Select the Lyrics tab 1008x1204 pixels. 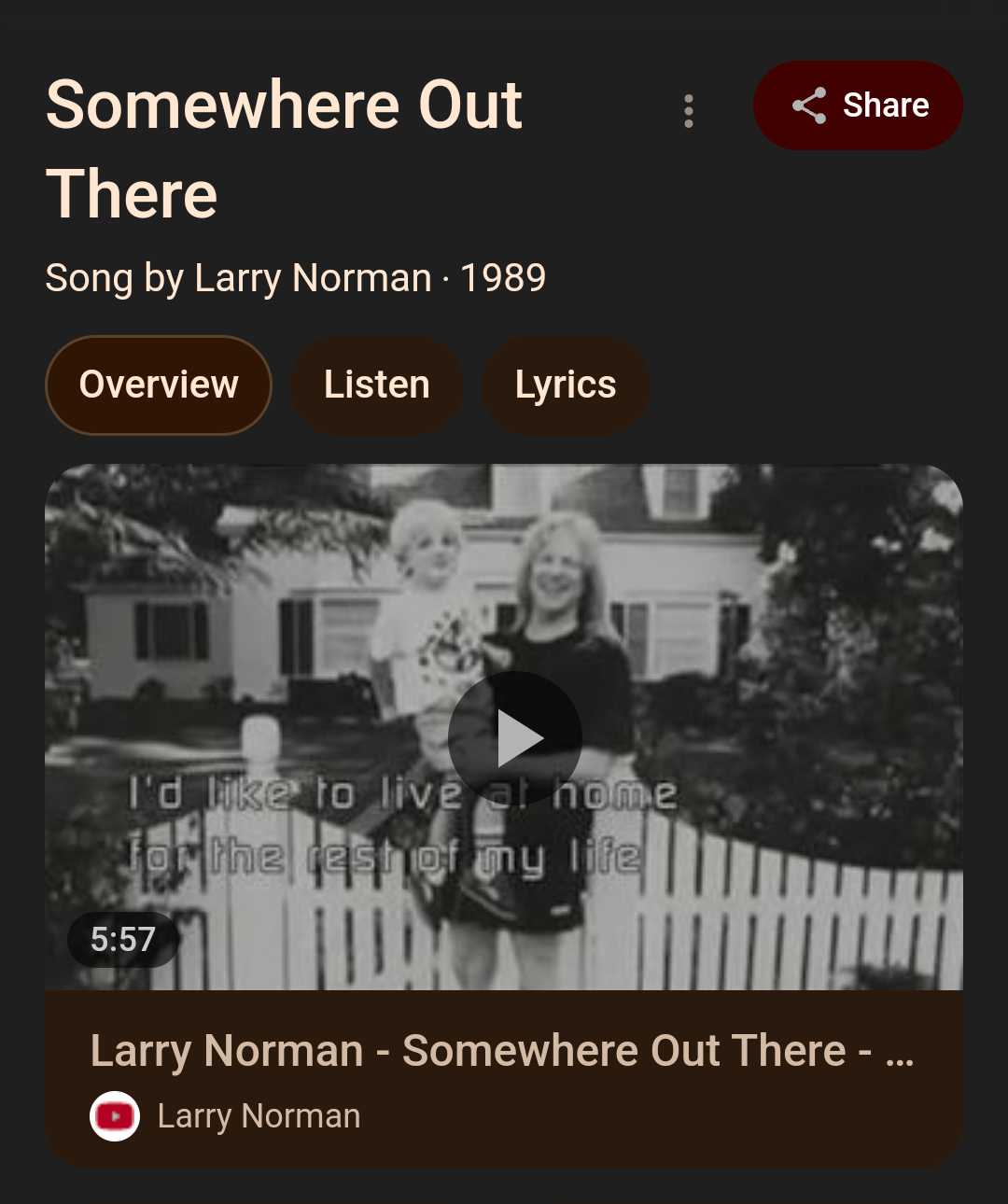click(x=566, y=385)
